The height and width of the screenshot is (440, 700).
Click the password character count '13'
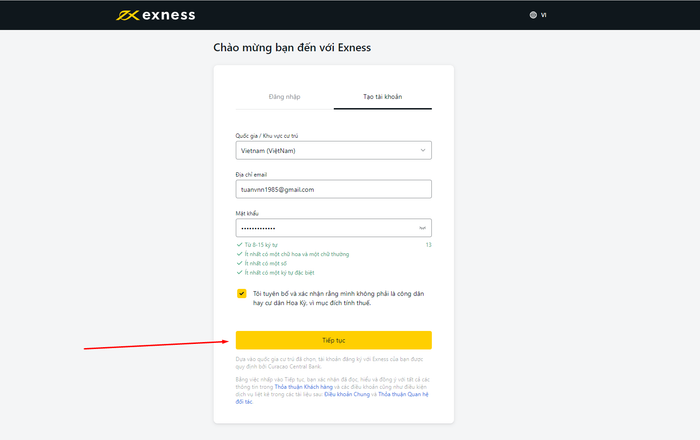click(429, 245)
